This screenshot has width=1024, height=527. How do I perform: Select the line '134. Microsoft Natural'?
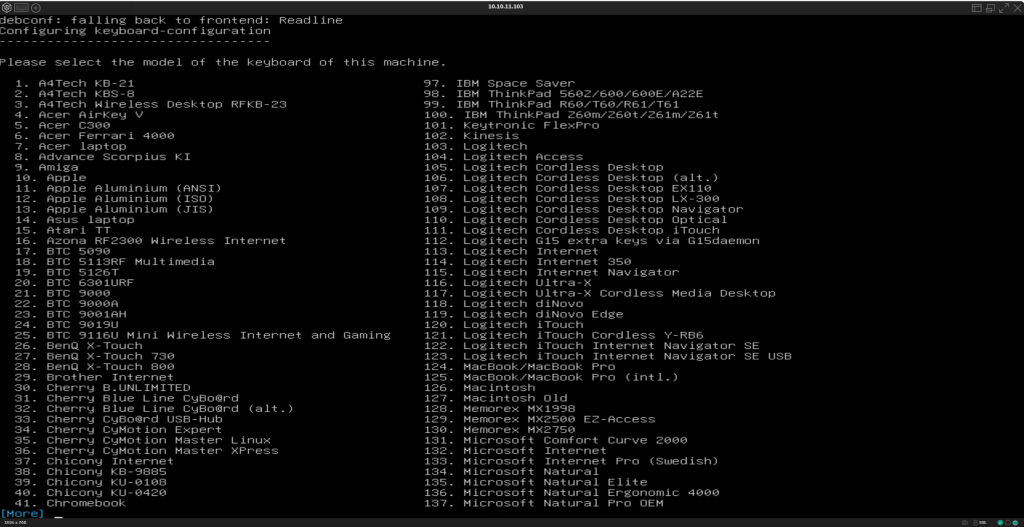click(x=511, y=471)
